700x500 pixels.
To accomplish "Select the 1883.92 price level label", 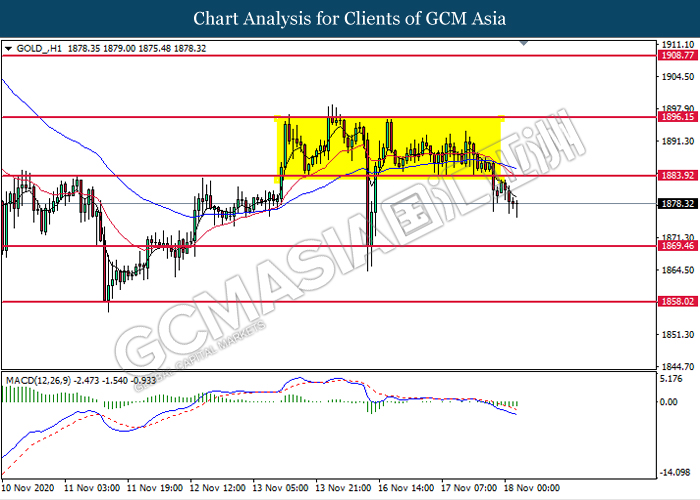I will 678,175.
